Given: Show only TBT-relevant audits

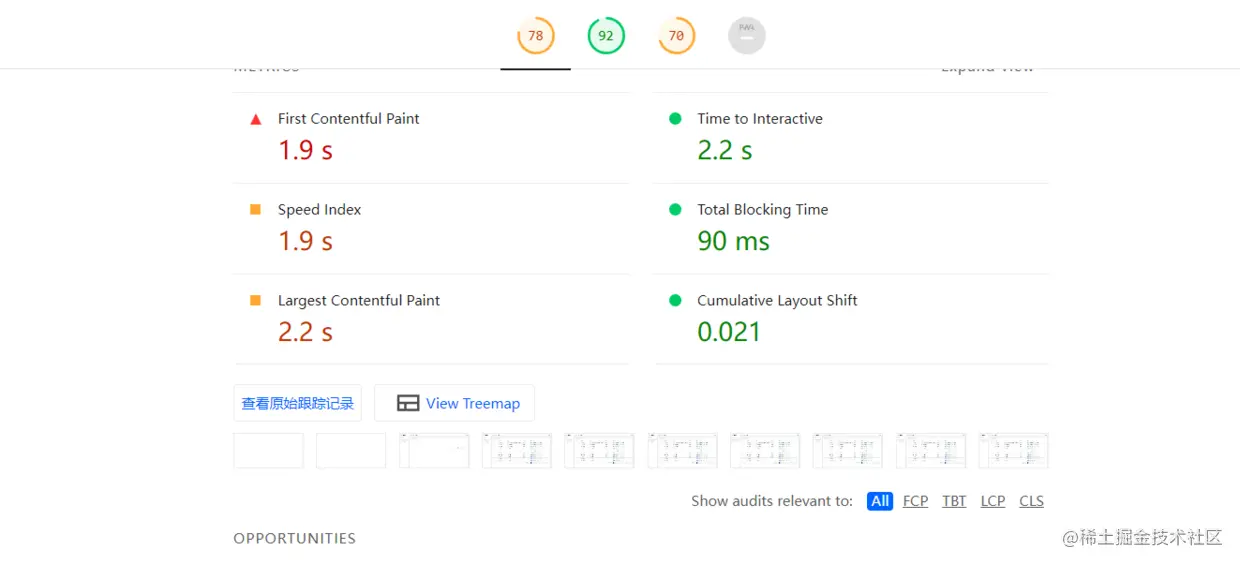Looking at the screenshot, I should pyautogui.click(x=954, y=501).
